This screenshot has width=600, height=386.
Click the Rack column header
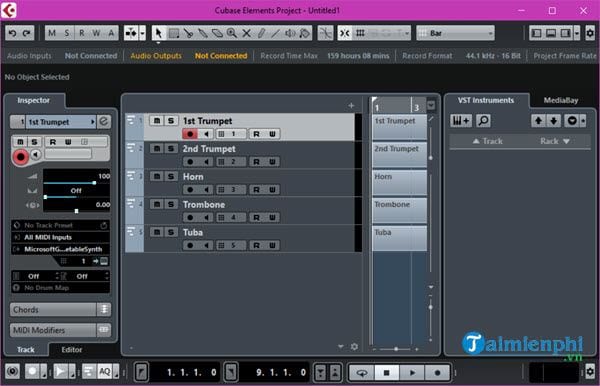point(554,141)
